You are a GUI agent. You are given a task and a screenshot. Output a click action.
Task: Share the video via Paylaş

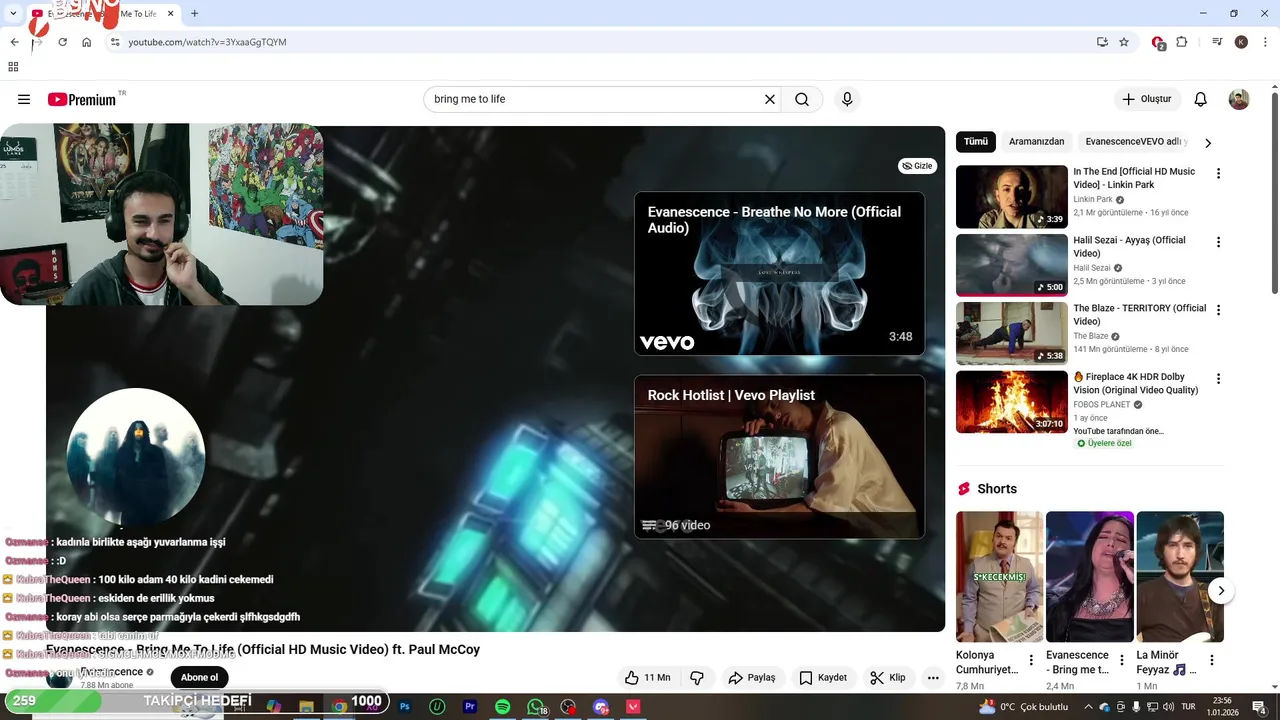(x=752, y=678)
